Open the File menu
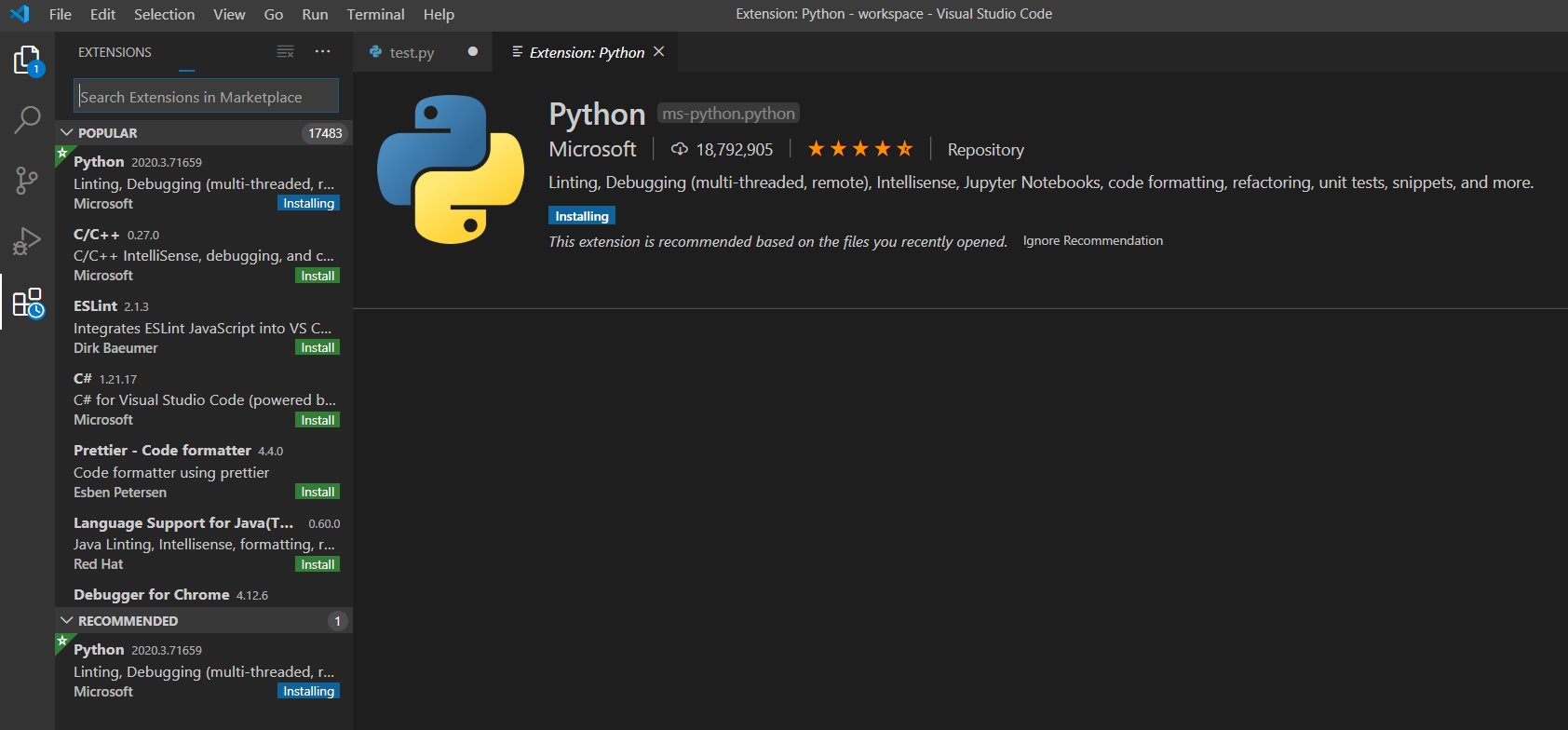Image resolution: width=1568 pixels, height=730 pixels. [60, 14]
